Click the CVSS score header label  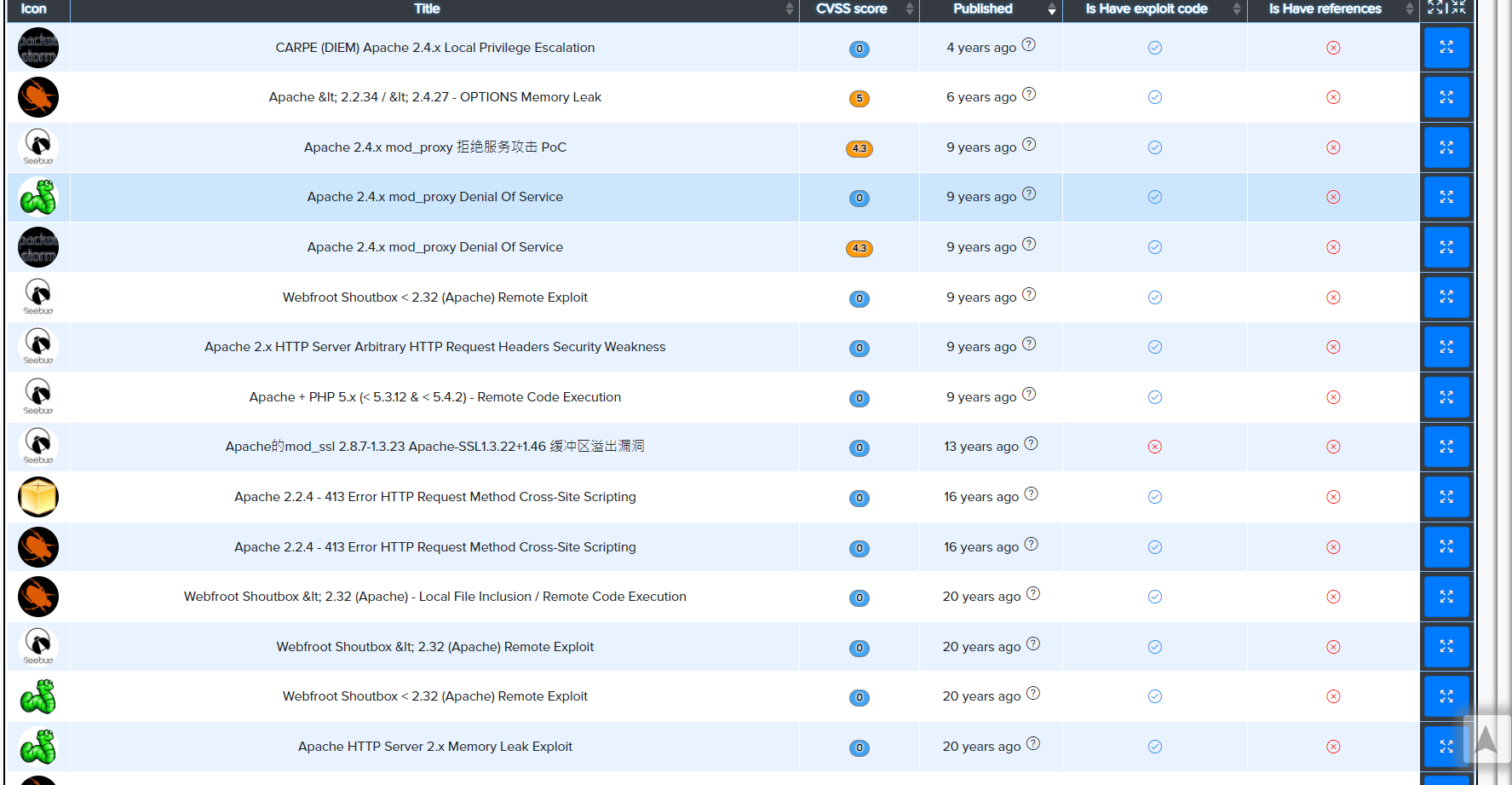point(852,9)
